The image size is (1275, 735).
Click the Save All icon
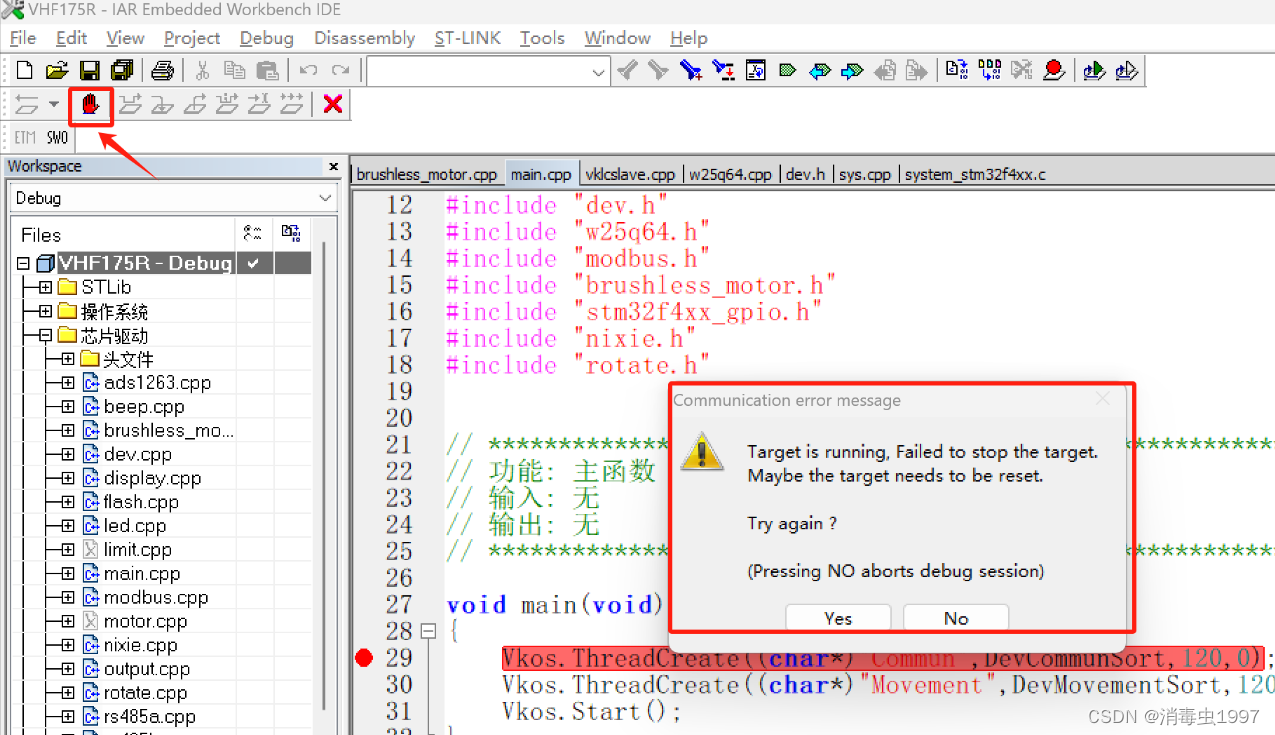pos(122,70)
